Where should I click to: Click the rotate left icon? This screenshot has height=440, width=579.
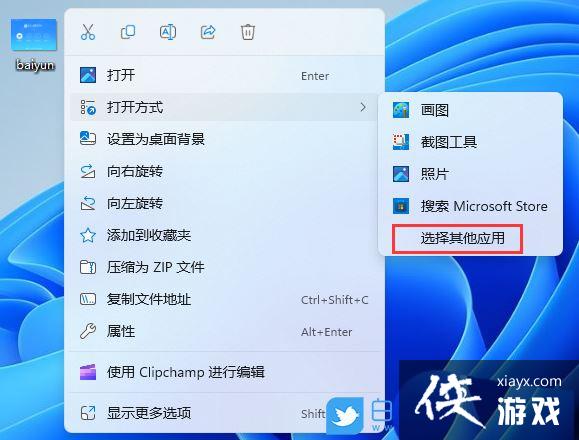click(x=88, y=203)
